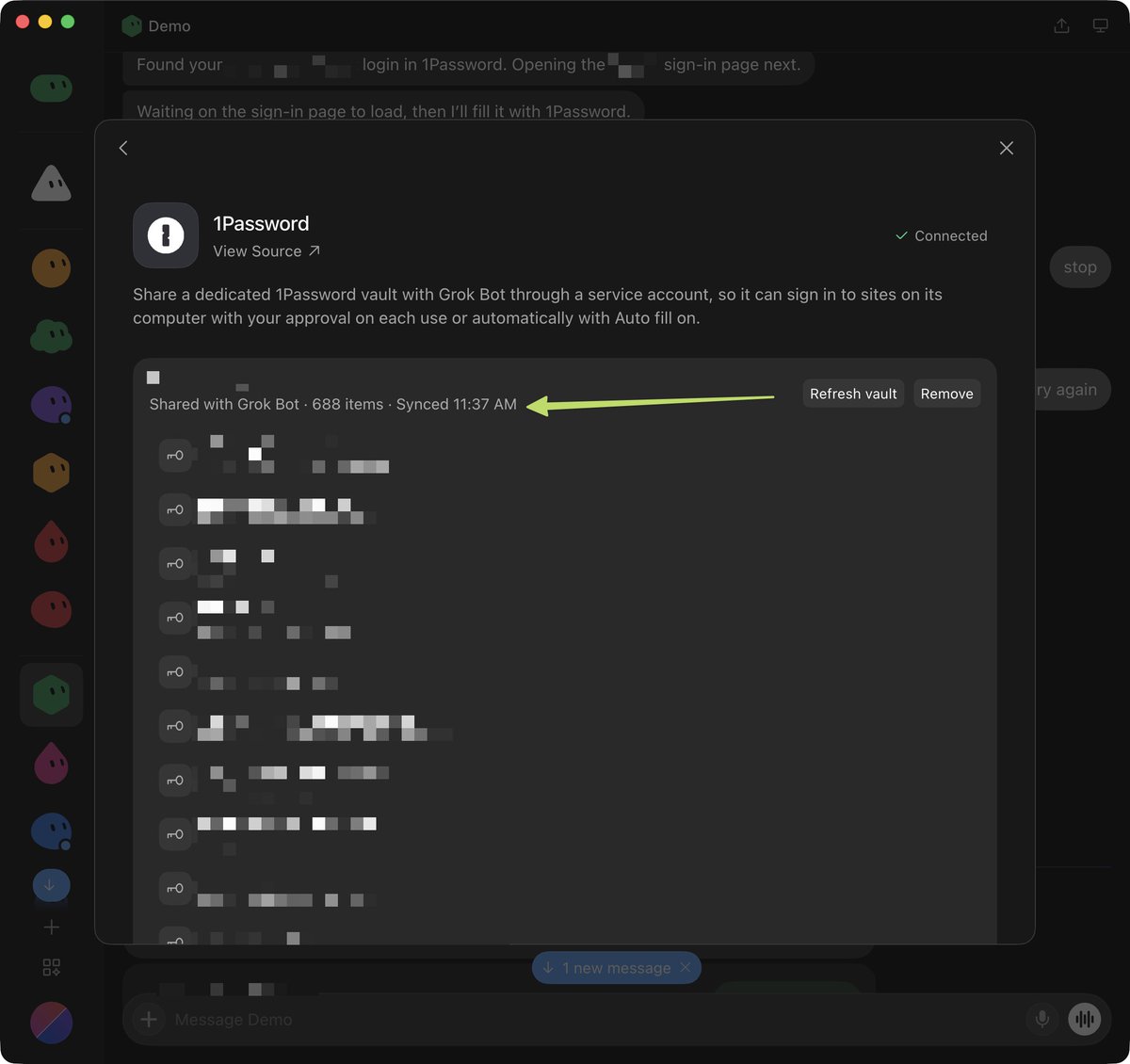
Task: Start dictation with the microphone icon
Action: pyautogui.click(x=1042, y=1019)
